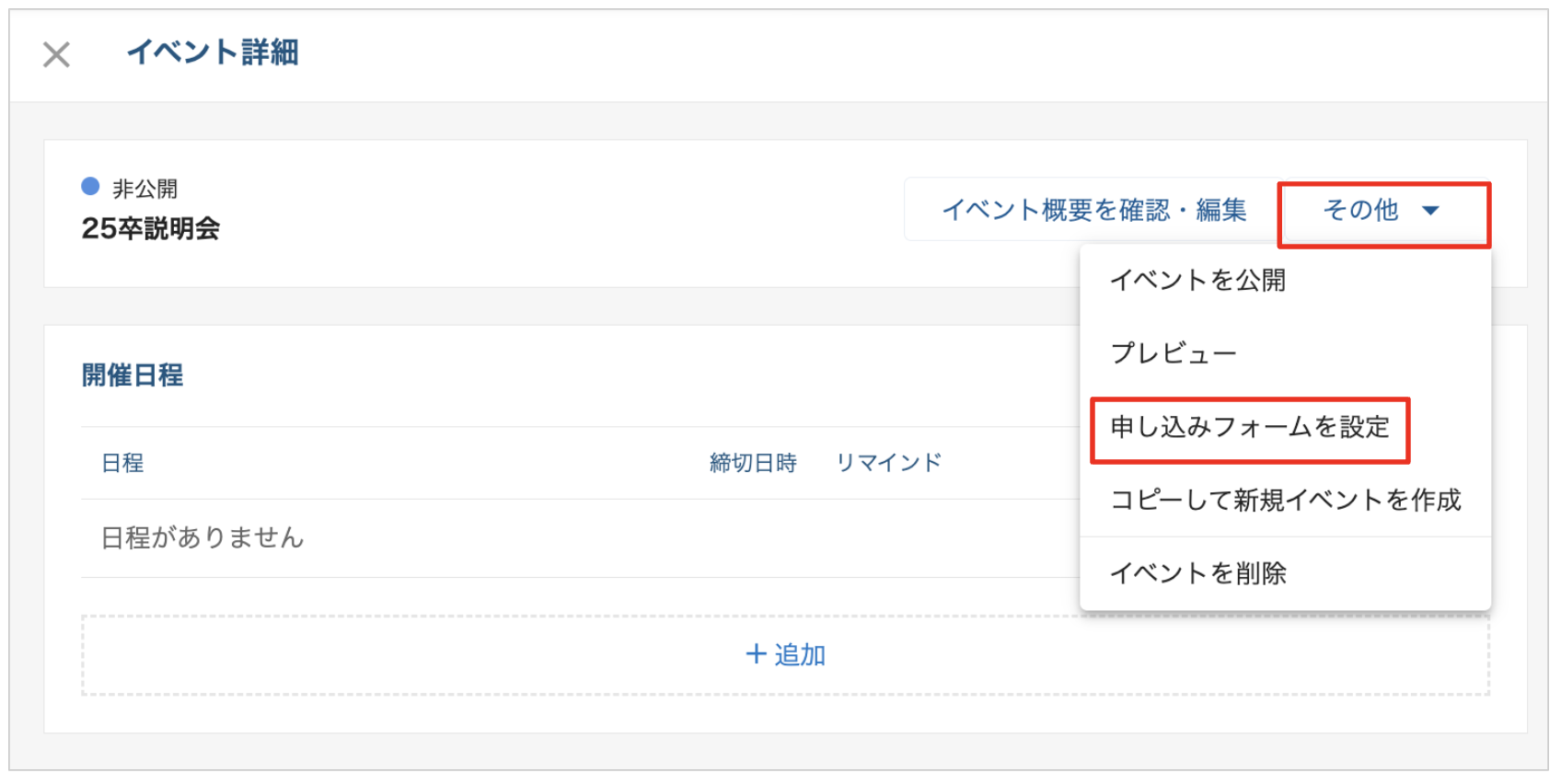
Task: Choose プレビュー in the dropdown menu
Action: coord(1174,353)
